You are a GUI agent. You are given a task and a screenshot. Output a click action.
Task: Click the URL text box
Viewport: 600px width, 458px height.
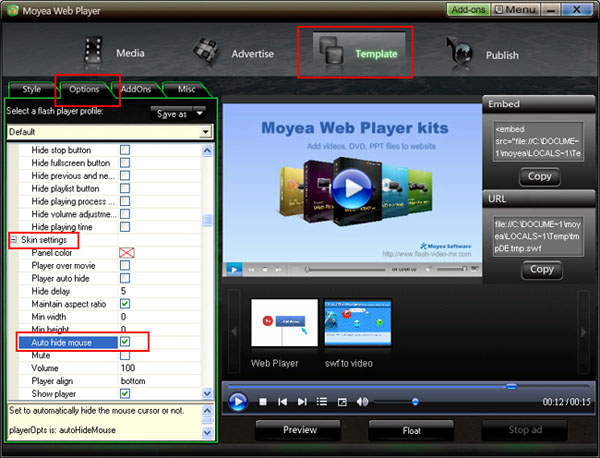[538, 236]
